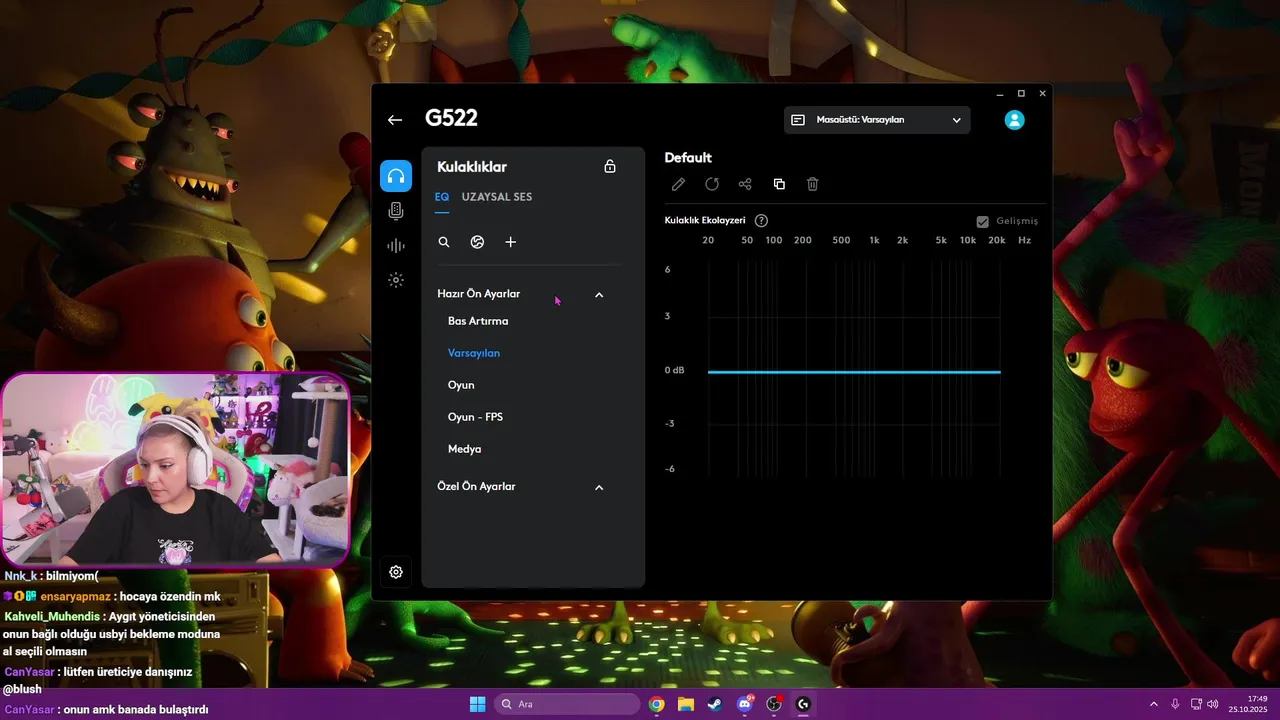The width and height of the screenshot is (1280, 720).
Task: Browse community presets with the globe icon
Action: (x=477, y=242)
